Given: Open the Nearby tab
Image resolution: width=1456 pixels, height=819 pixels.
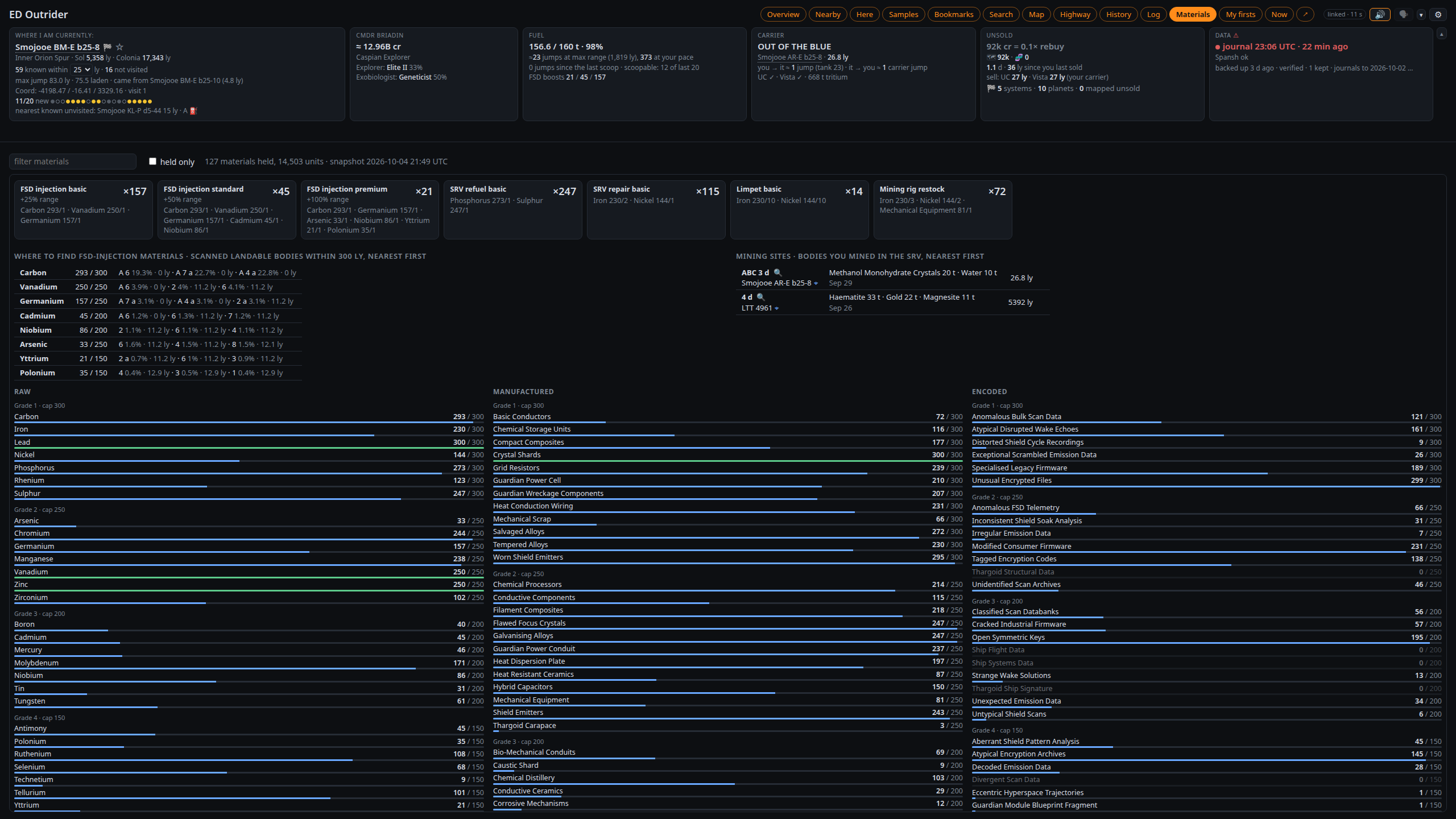Looking at the screenshot, I should pos(828,15).
